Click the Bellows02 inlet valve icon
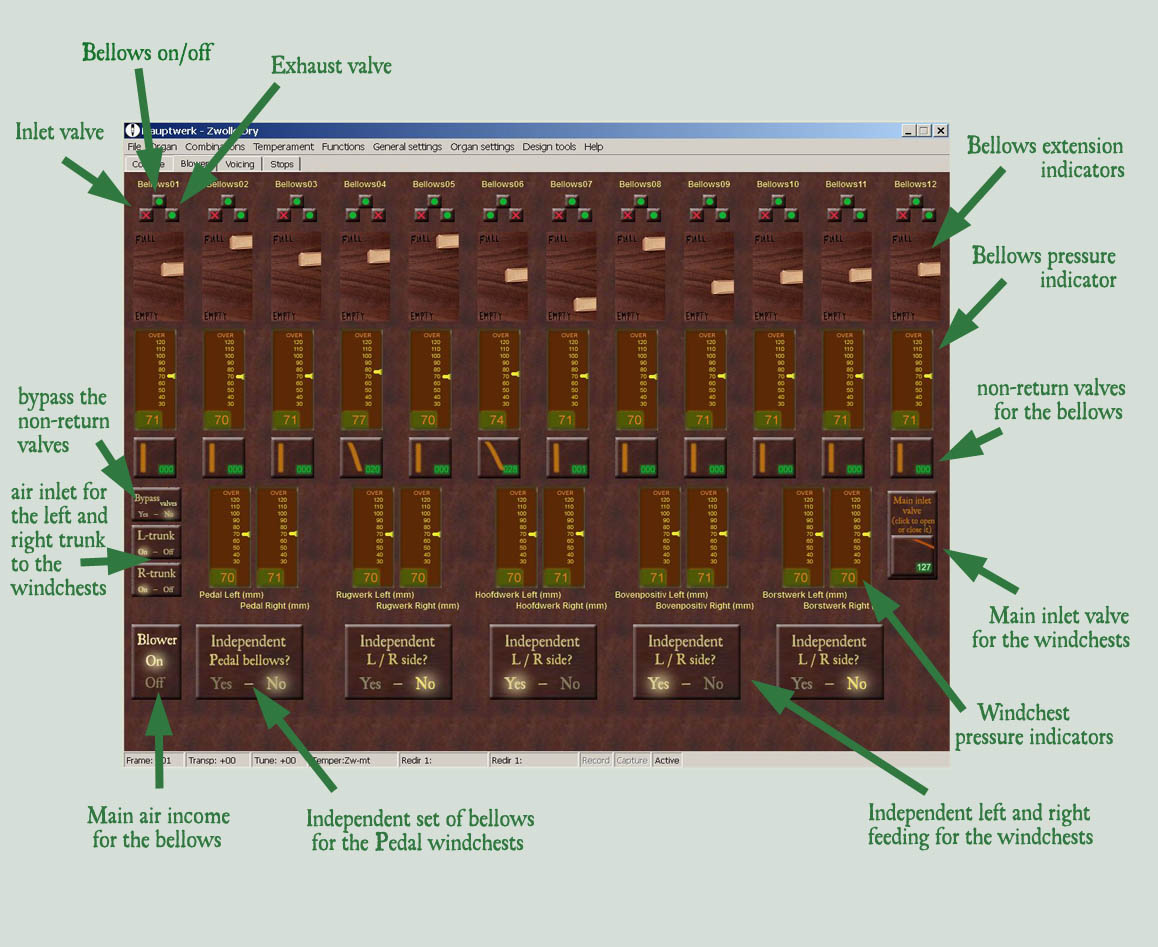1158x947 pixels. point(214,215)
